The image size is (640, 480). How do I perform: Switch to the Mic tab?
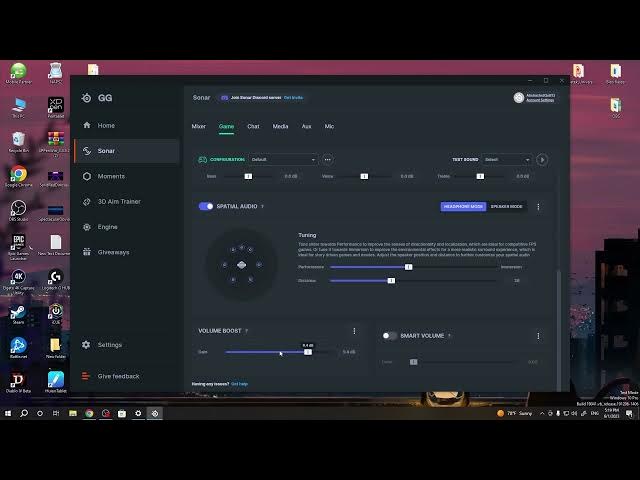329,127
